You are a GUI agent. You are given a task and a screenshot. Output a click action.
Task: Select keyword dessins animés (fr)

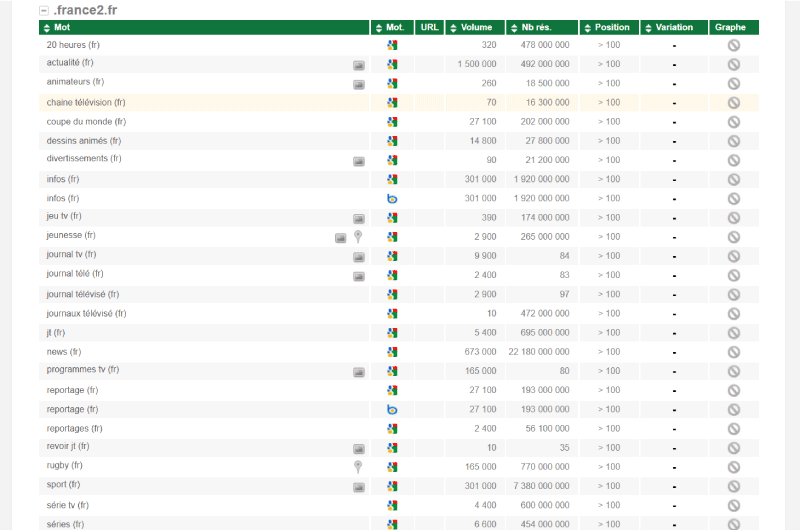[x=84, y=141]
